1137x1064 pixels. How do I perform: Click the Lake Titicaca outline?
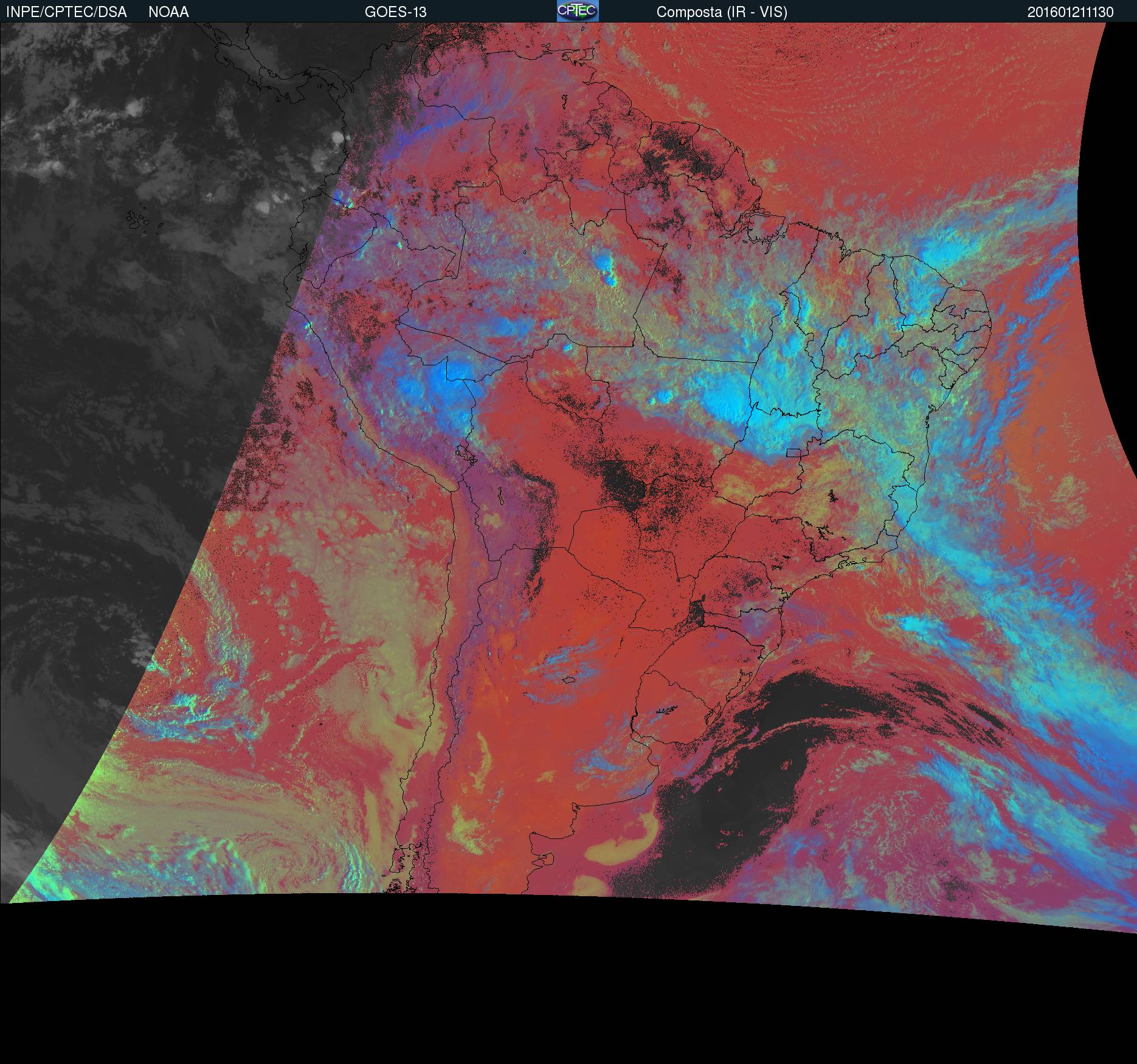(465, 453)
